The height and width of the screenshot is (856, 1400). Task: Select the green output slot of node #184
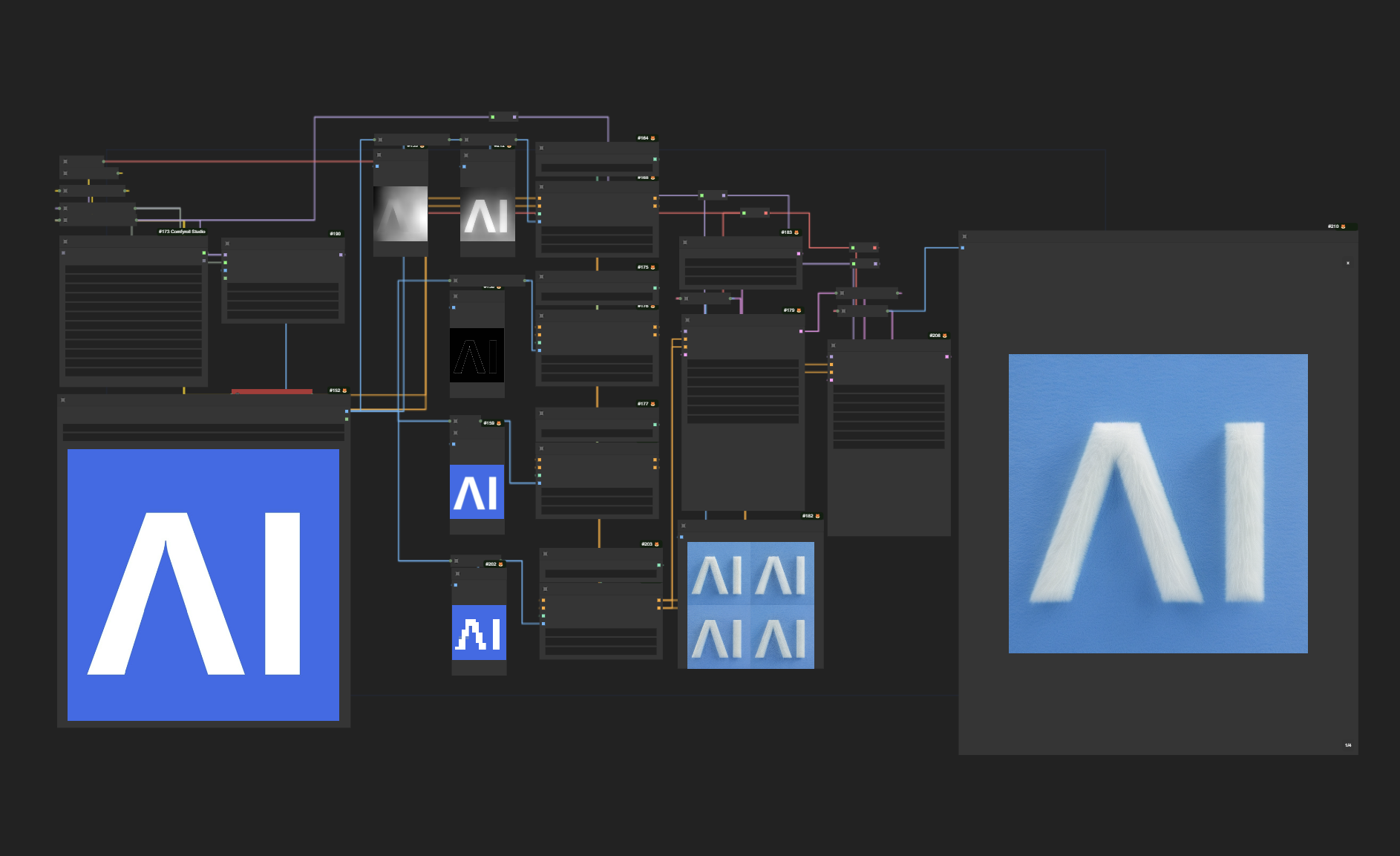(x=655, y=159)
